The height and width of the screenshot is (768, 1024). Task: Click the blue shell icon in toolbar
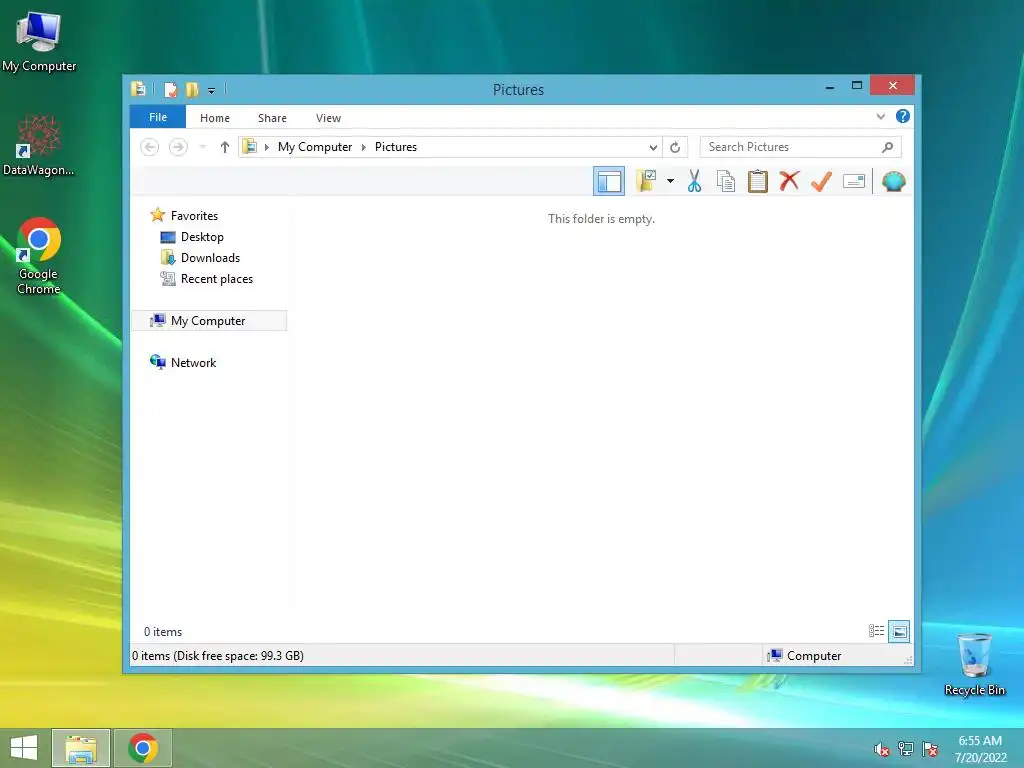893,181
